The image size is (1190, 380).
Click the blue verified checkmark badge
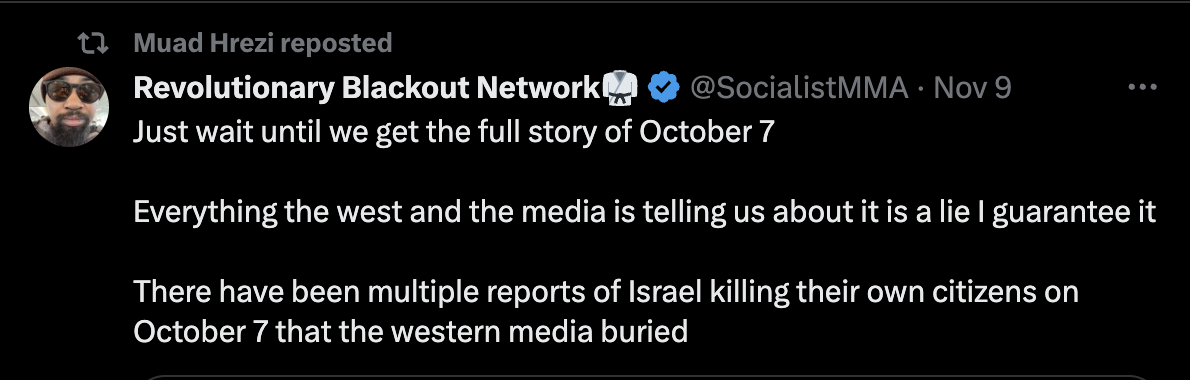(664, 89)
